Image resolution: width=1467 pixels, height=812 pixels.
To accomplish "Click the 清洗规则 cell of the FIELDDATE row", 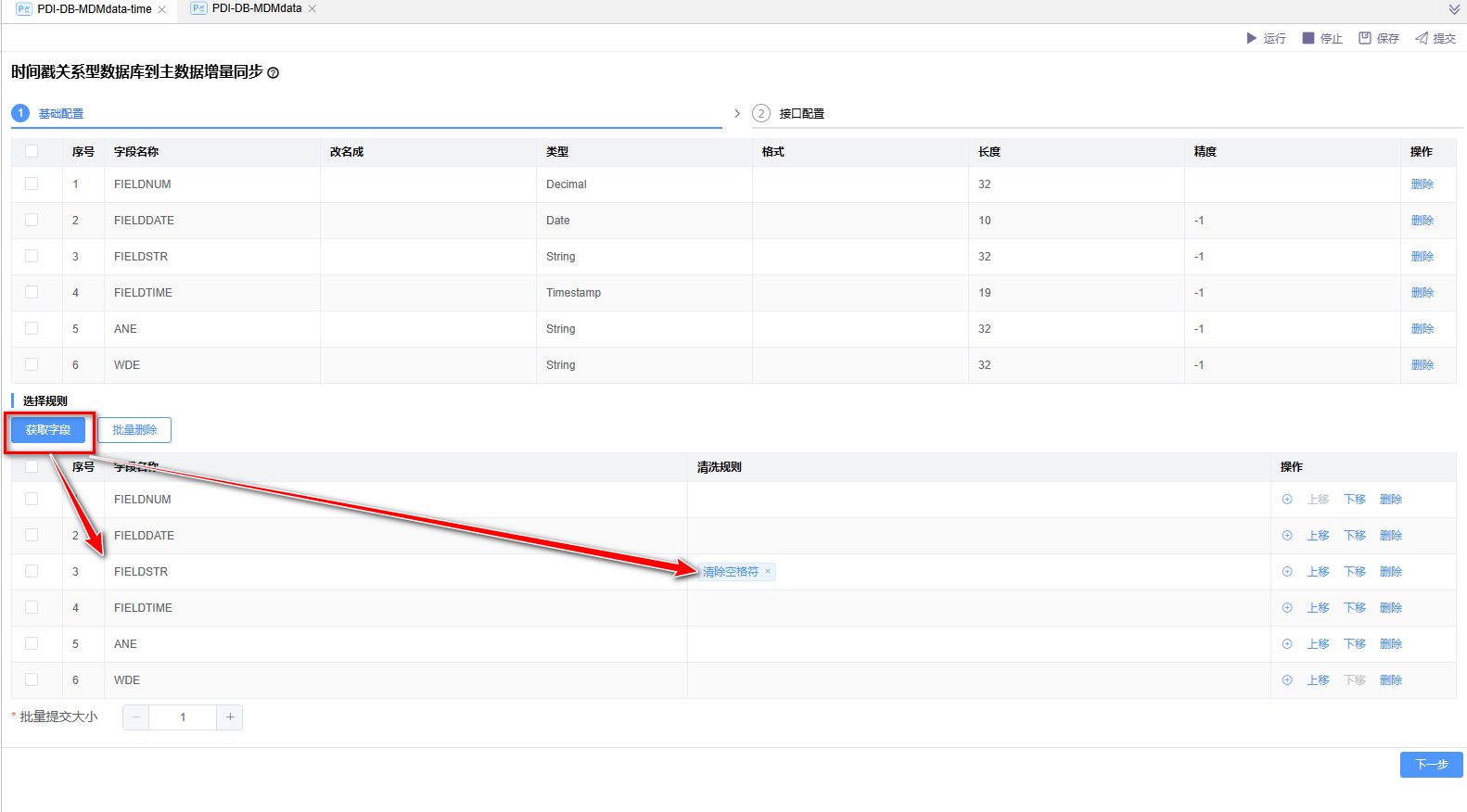I will (x=979, y=536).
